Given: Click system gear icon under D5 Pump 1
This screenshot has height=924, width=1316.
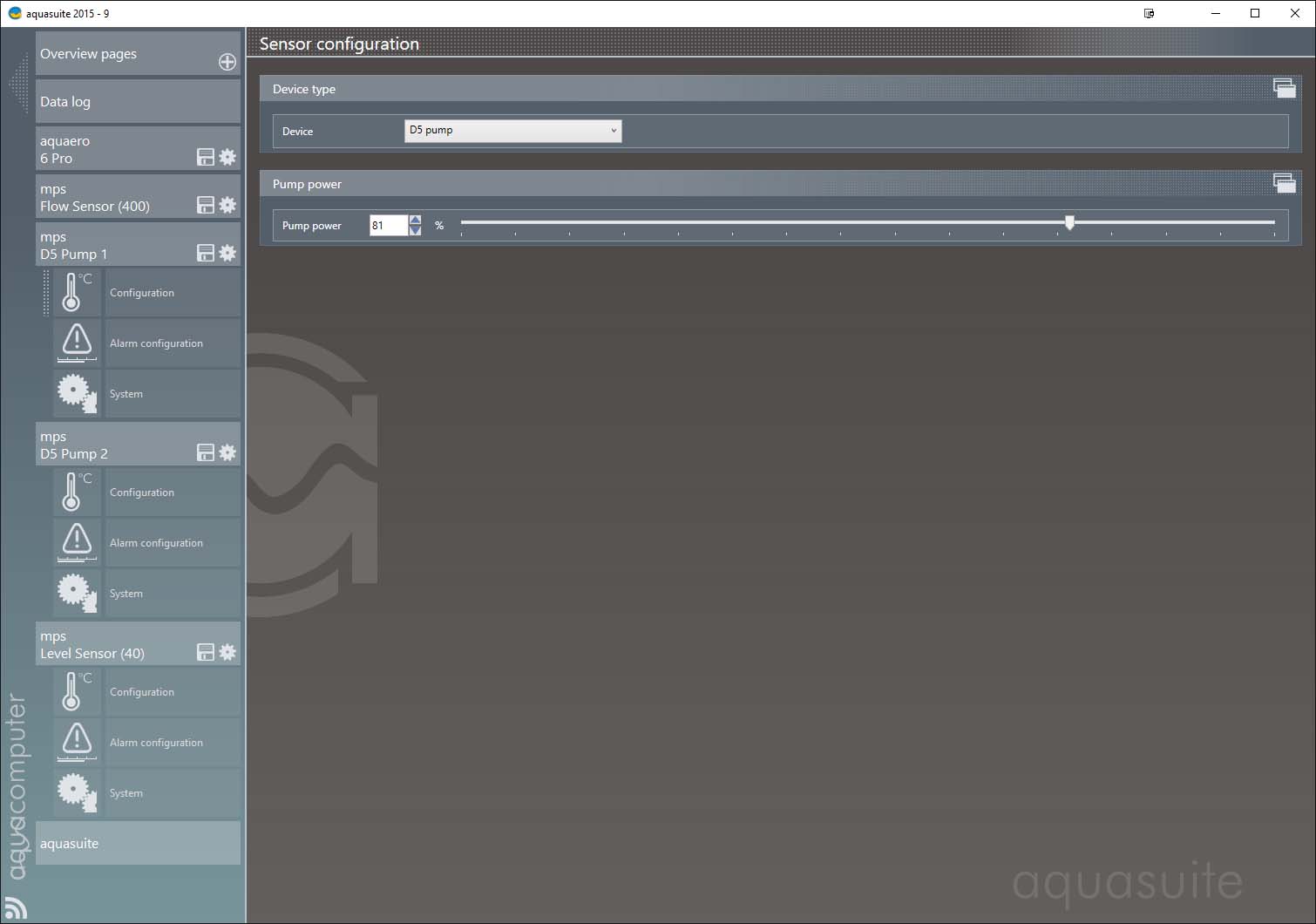Looking at the screenshot, I should tap(77, 394).
